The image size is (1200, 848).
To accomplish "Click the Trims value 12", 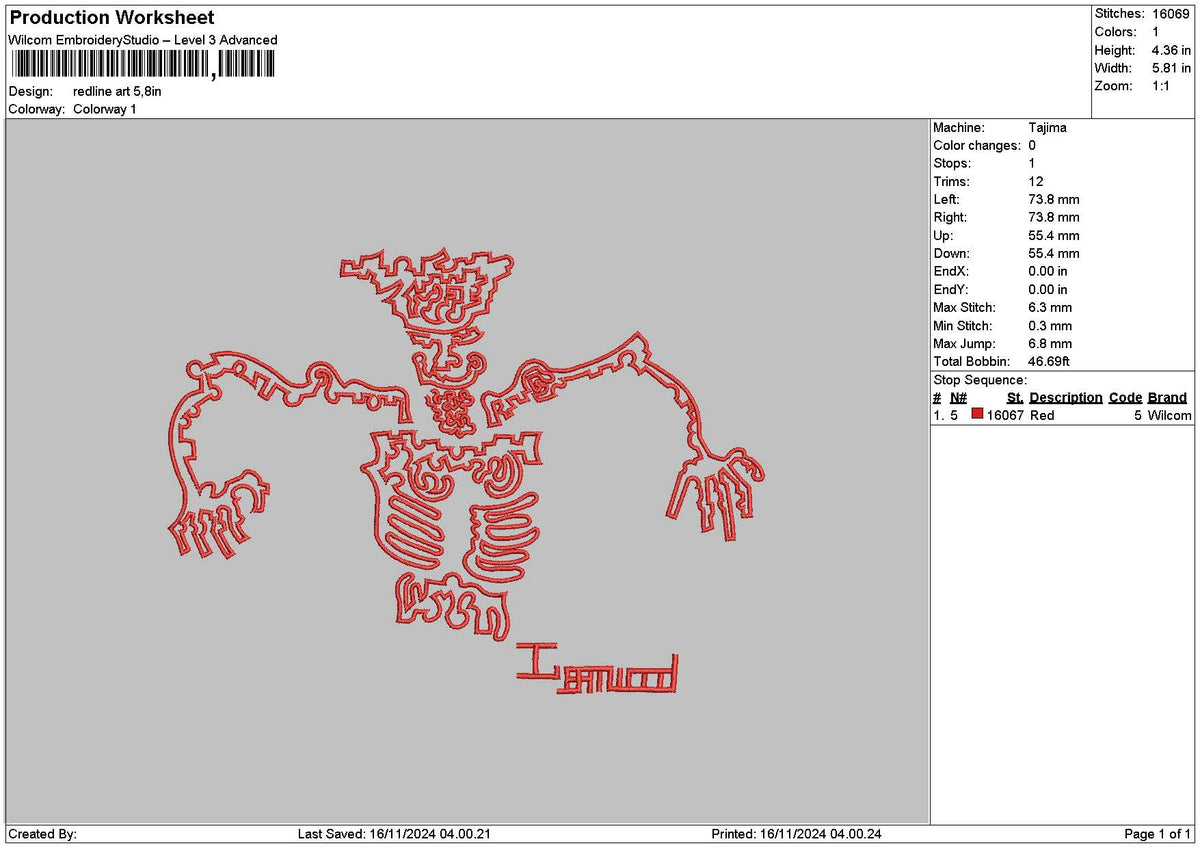I will 1036,182.
